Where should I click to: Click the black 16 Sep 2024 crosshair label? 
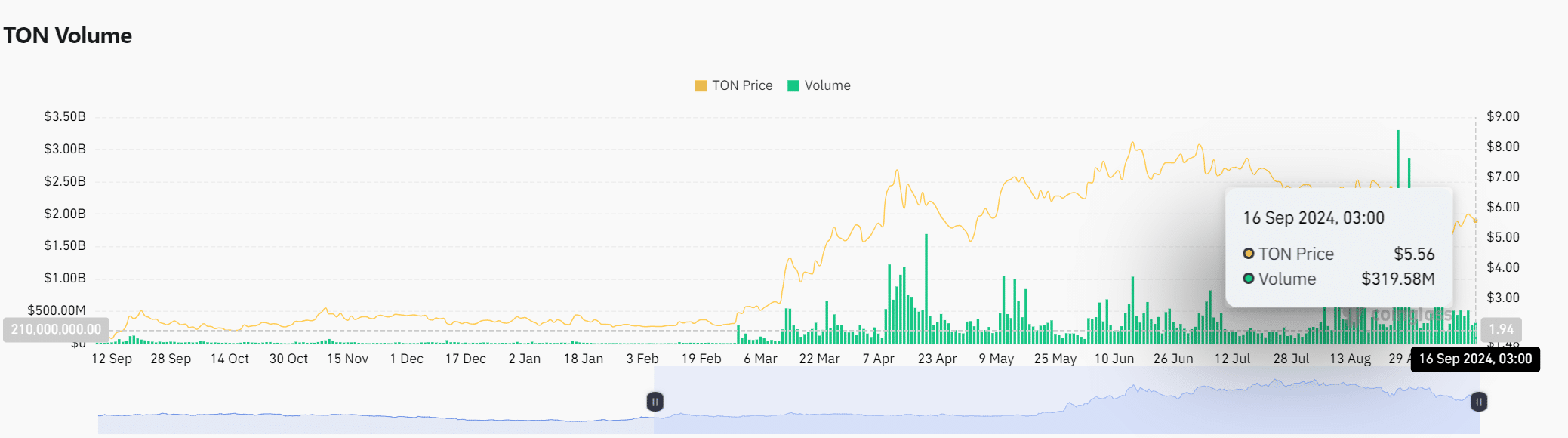pos(1474,359)
